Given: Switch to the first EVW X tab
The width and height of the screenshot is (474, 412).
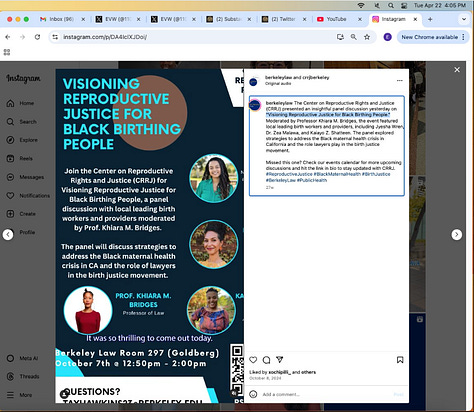Looking at the screenshot, I should point(118,19).
